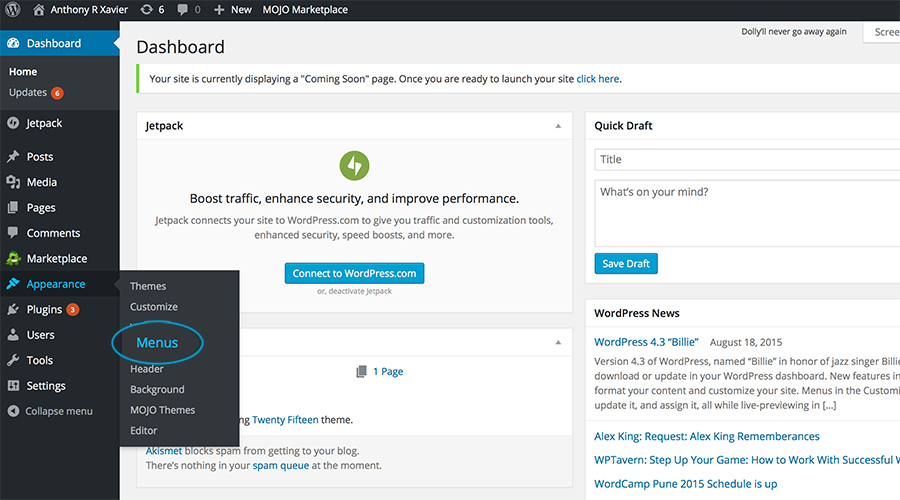Click the Tools wrench icon
The width and height of the screenshot is (900, 500).
tap(13, 360)
